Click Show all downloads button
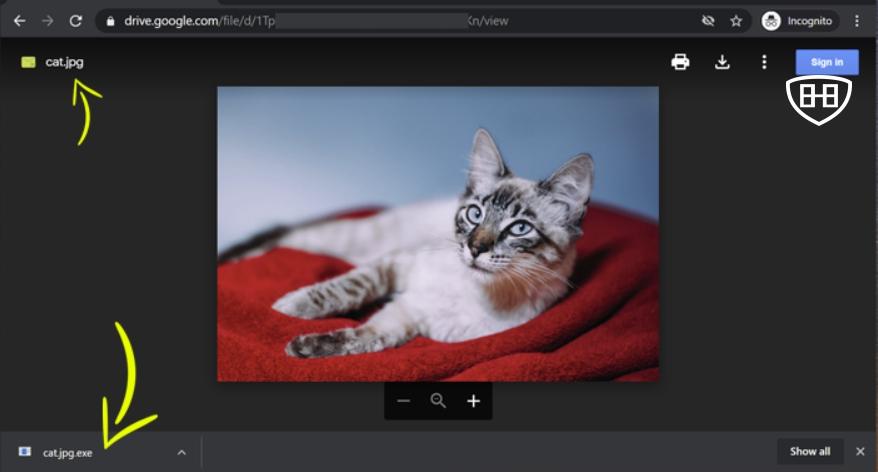The width and height of the screenshot is (878, 472). coord(809,451)
